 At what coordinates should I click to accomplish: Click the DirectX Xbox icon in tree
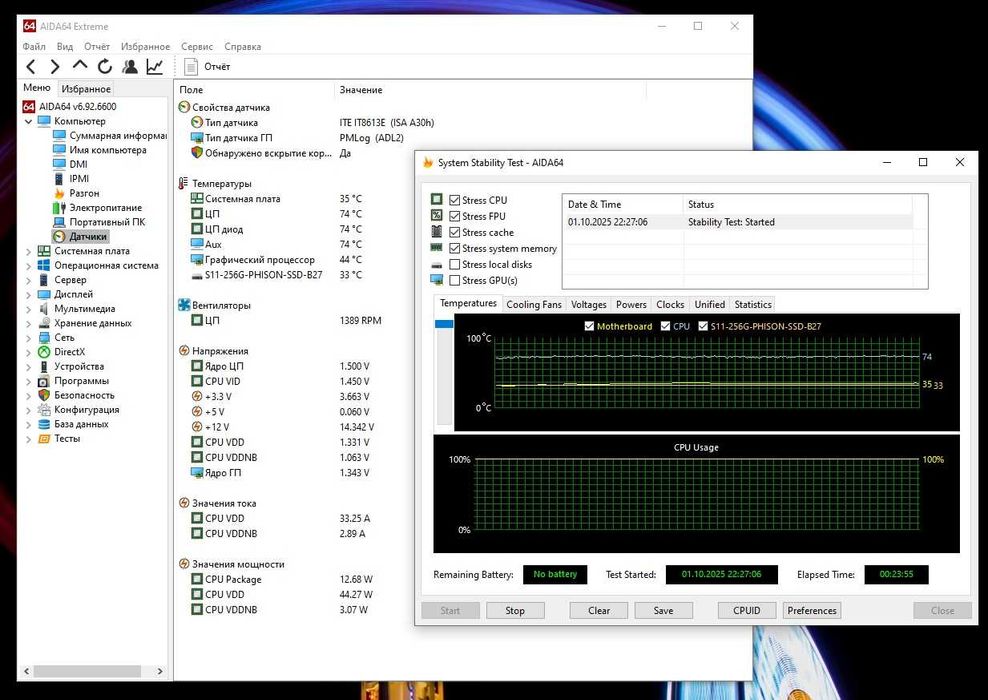44,352
